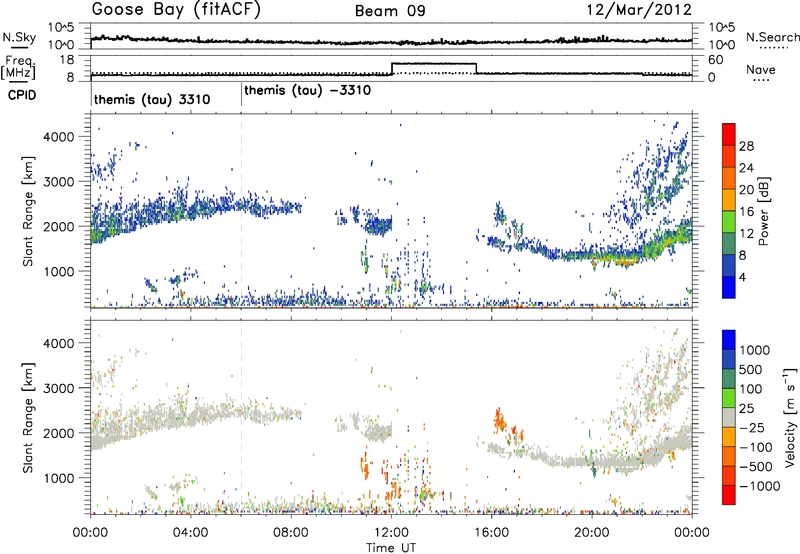Viewport: 800px width, 554px height.
Task: Click the '12' Power color bar label
Action: coord(746,233)
